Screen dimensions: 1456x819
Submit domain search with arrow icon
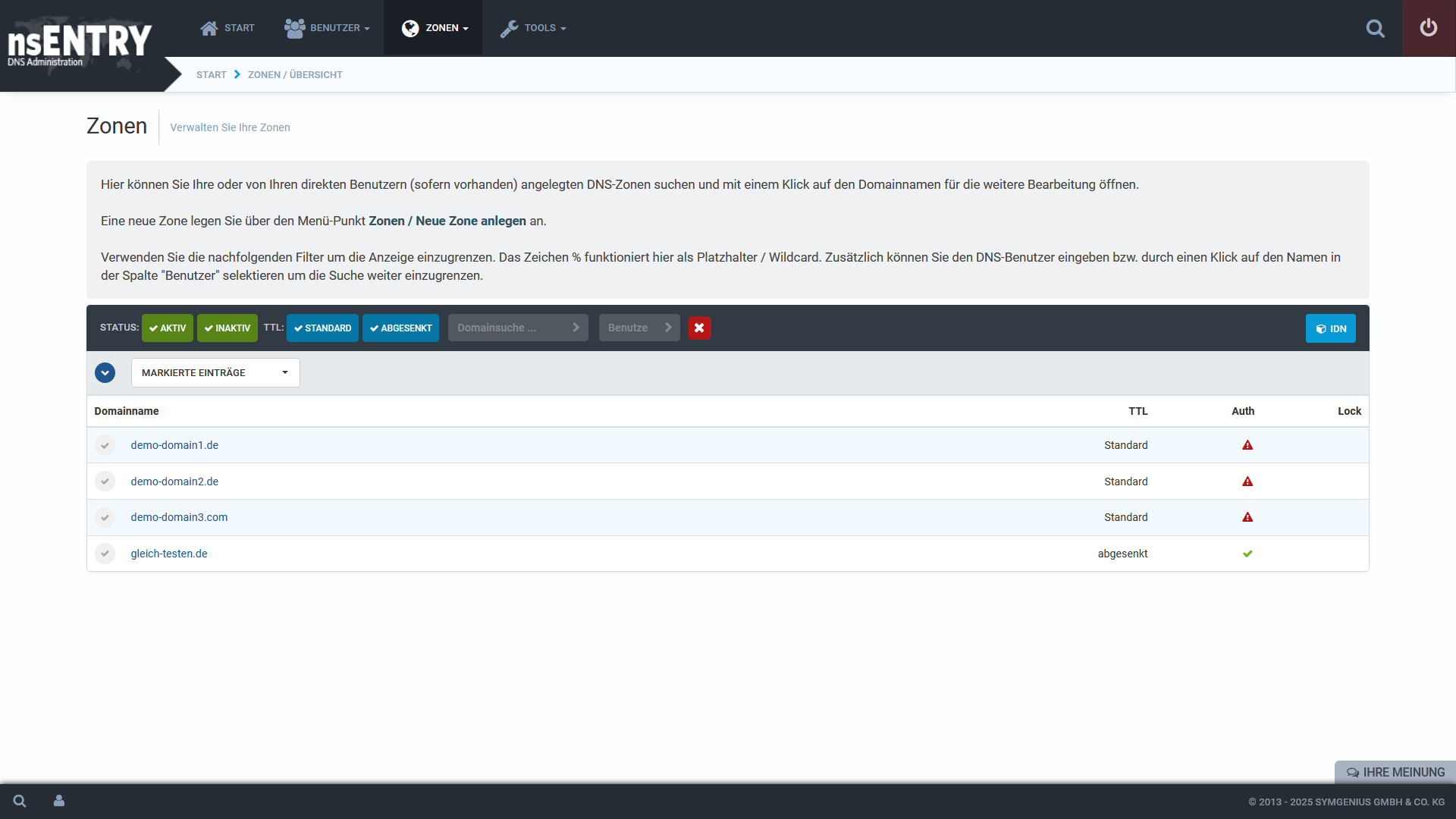pos(576,328)
